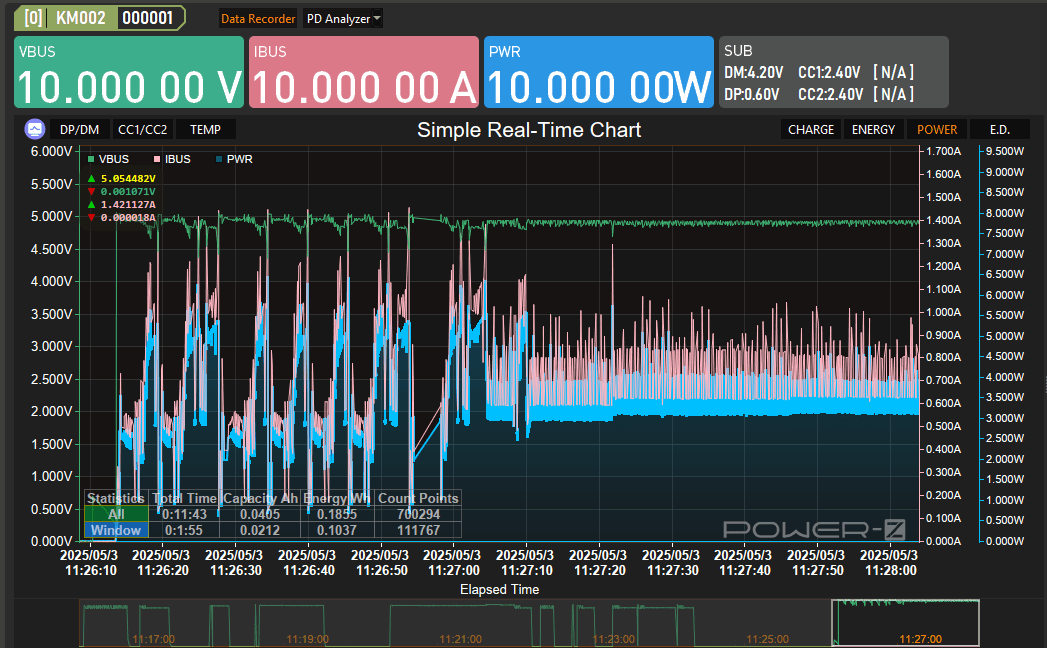Toggle the PWR legend series

[x=234, y=159]
